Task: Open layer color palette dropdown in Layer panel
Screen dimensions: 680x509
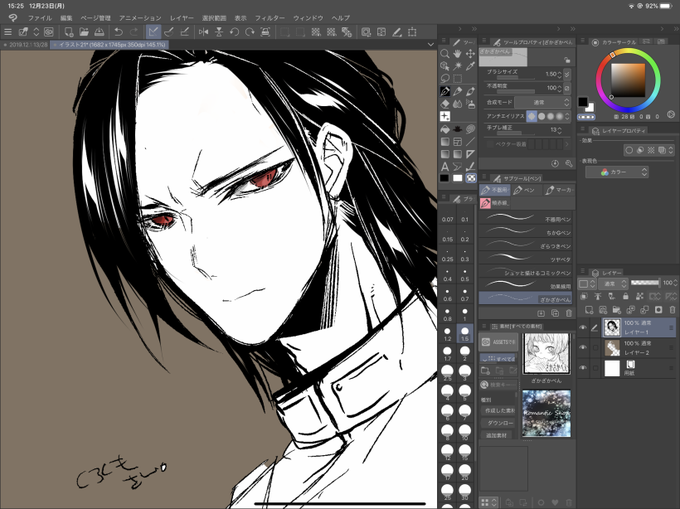Action: pos(587,284)
